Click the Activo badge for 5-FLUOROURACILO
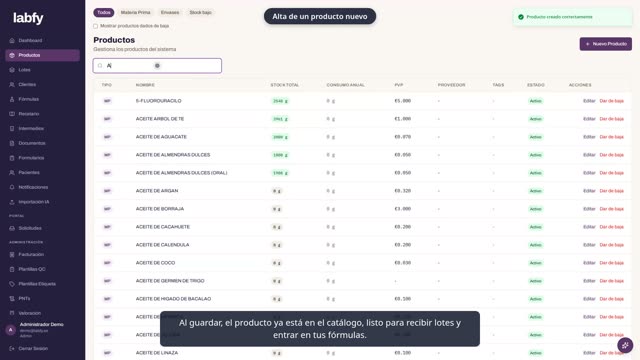 tap(536, 101)
